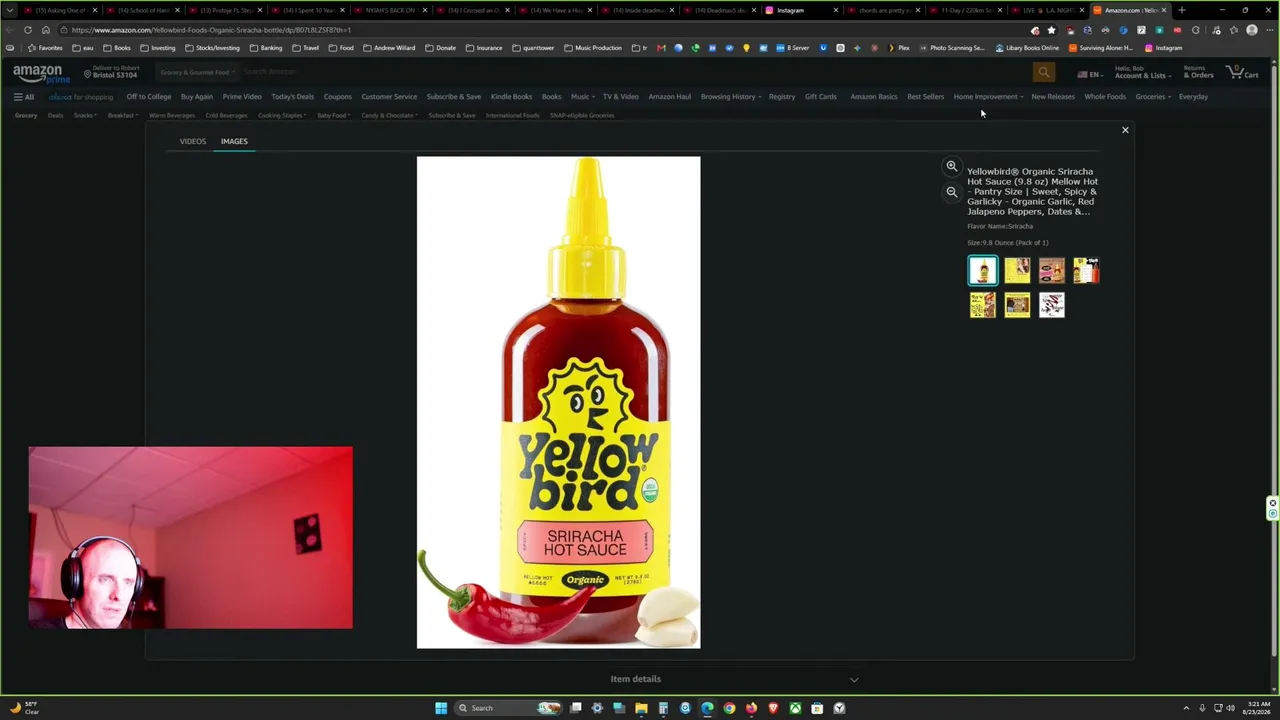Switch to the VIDEOS tab
The width and height of the screenshot is (1280, 720).
[193, 141]
